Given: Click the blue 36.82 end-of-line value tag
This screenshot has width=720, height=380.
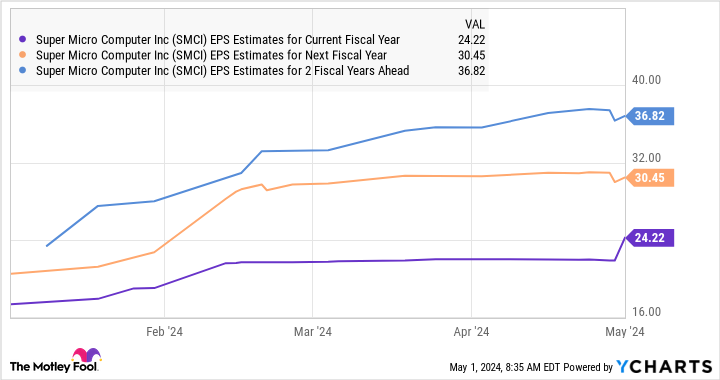Looking at the screenshot, I should tap(650, 116).
